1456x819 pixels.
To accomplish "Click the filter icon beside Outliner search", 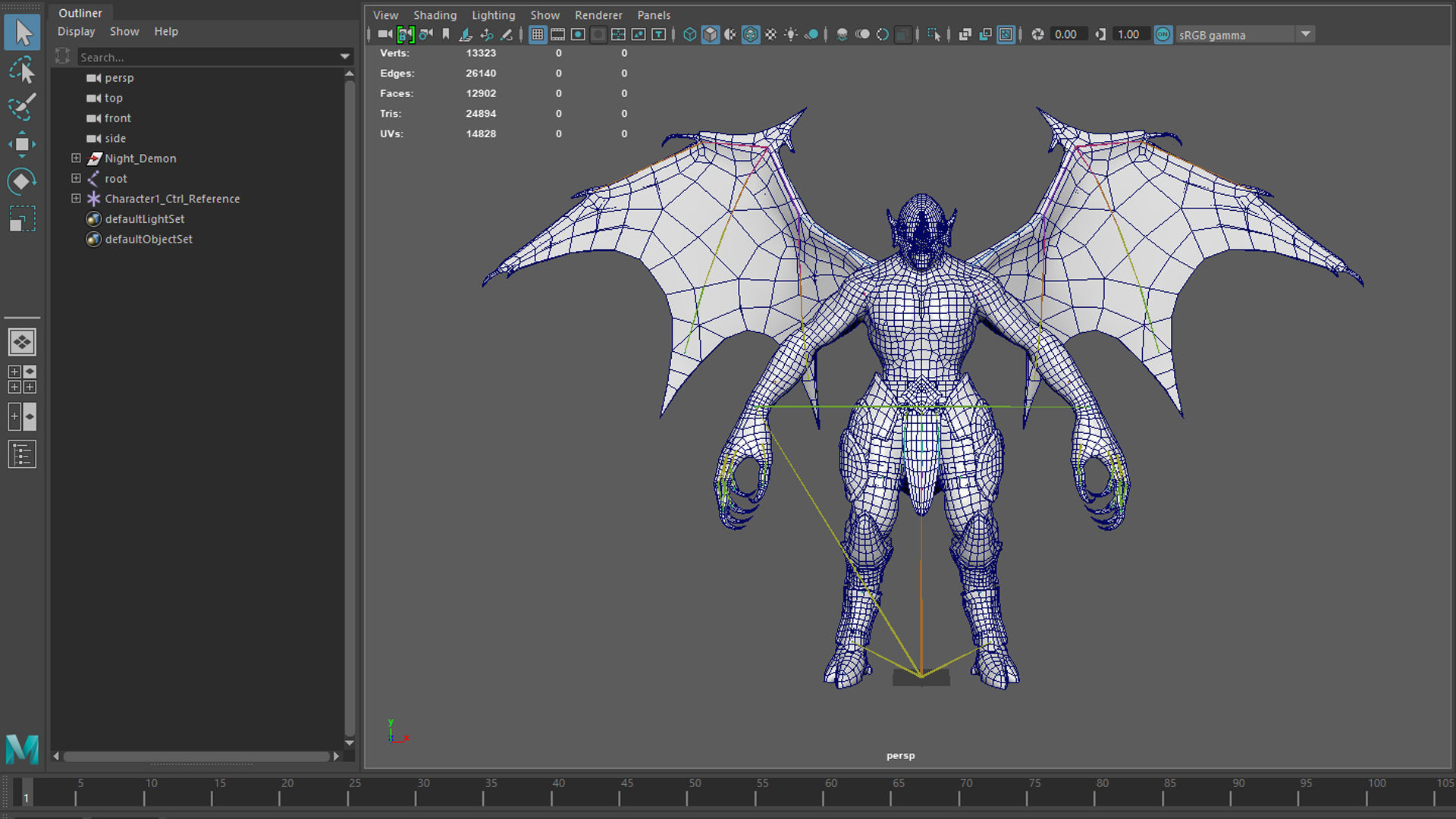I will (x=63, y=56).
